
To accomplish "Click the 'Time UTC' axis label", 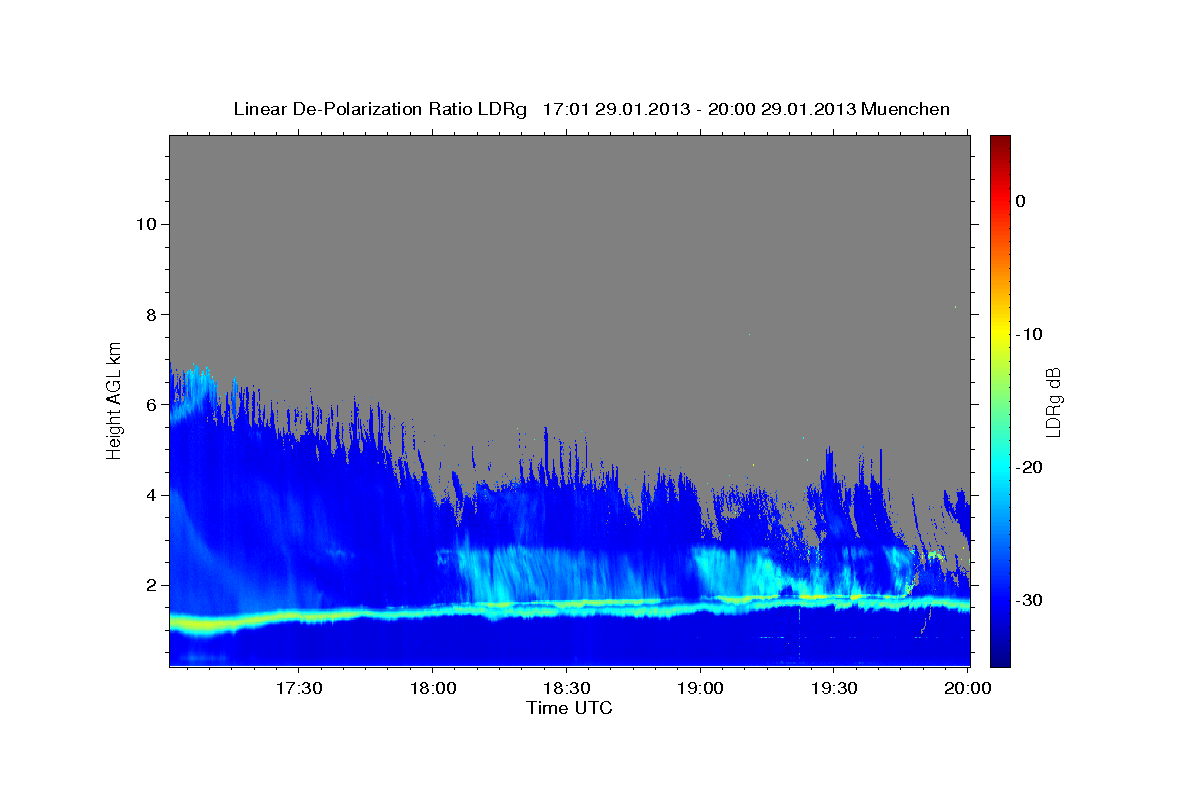I will (569, 708).
